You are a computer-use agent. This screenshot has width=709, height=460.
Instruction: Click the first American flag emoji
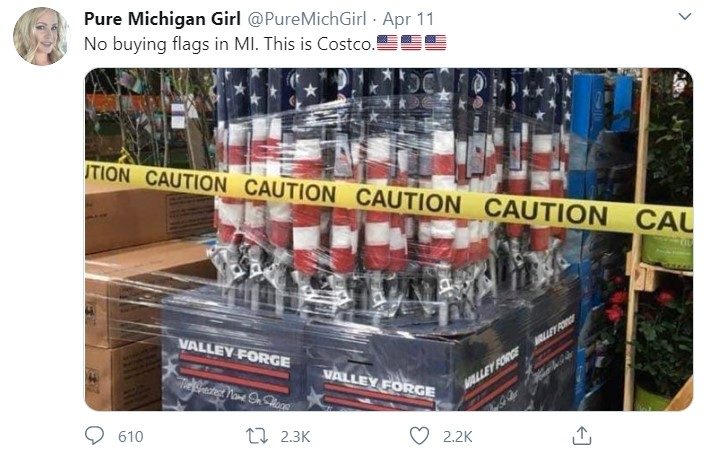[x=387, y=43]
